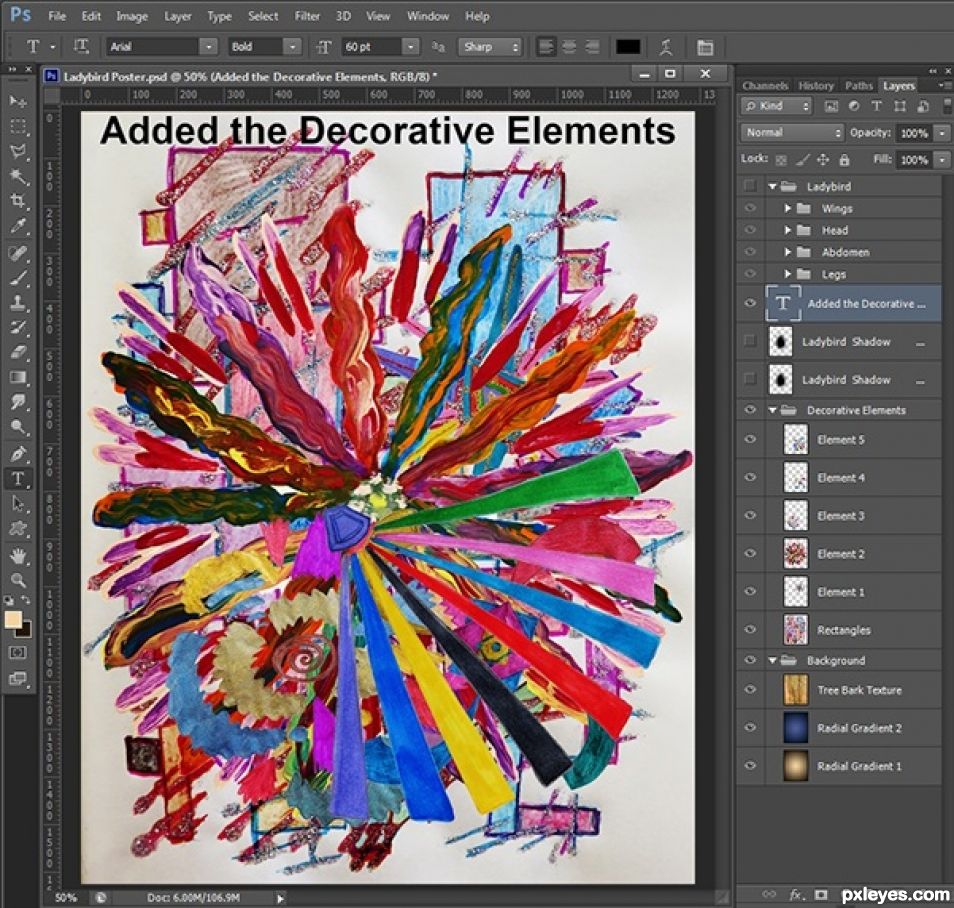Open the Arial font family dropdown

(x=209, y=47)
